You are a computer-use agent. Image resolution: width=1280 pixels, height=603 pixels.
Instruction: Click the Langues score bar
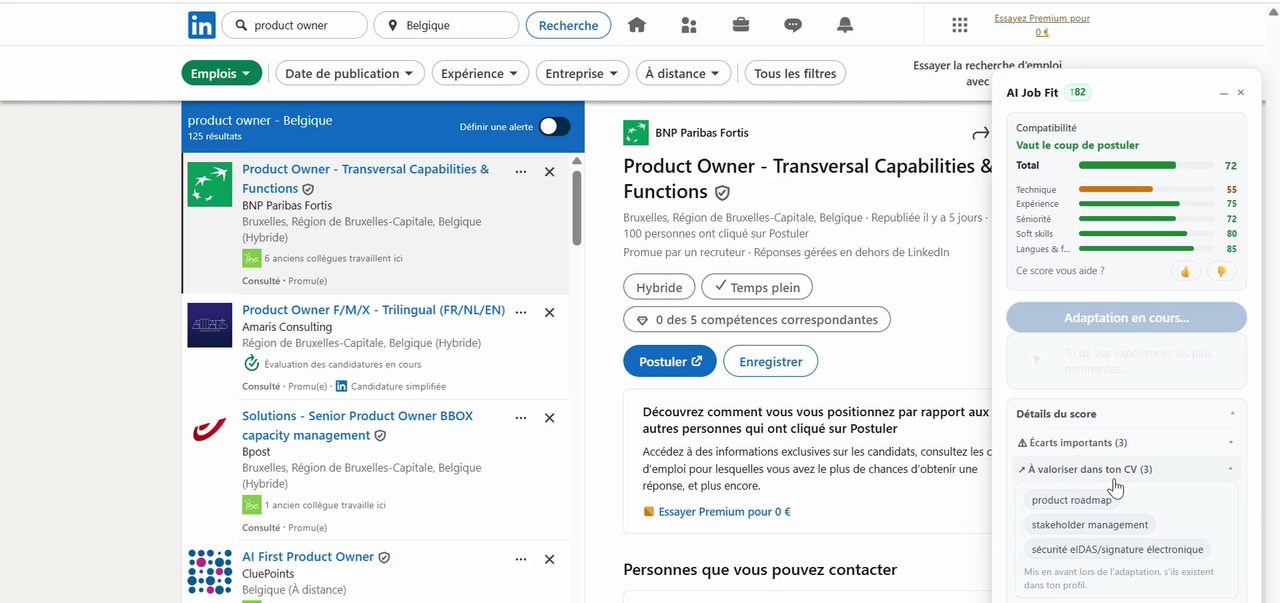click(x=1146, y=249)
